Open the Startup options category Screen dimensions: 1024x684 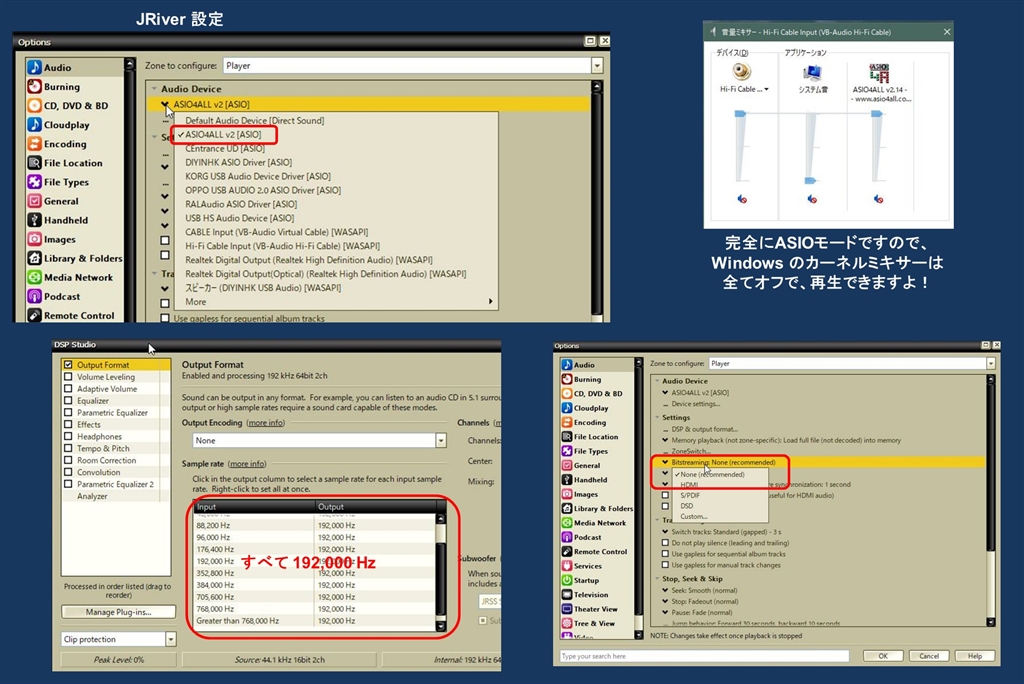(x=581, y=580)
